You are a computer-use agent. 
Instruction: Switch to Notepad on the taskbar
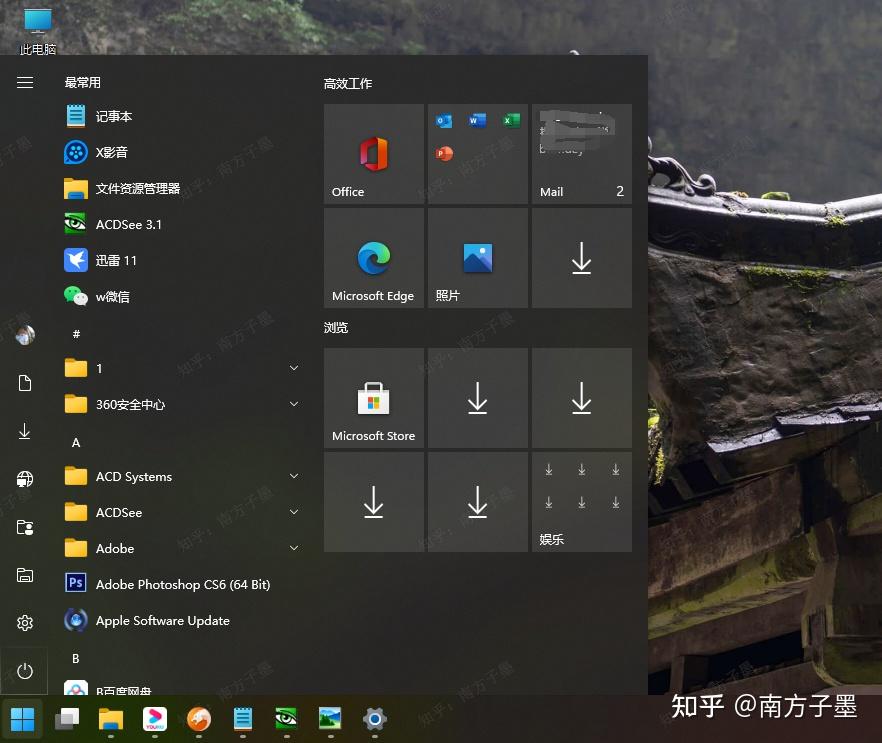(x=243, y=719)
